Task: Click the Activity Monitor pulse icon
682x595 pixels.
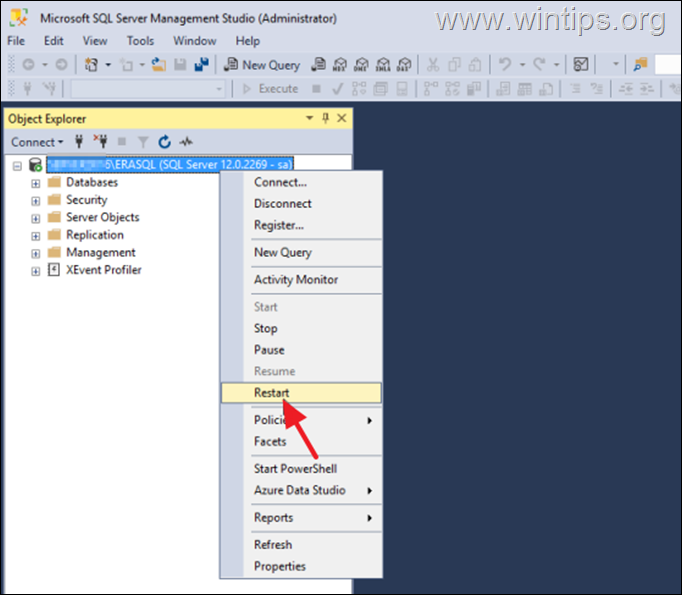Action: (186, 141)
